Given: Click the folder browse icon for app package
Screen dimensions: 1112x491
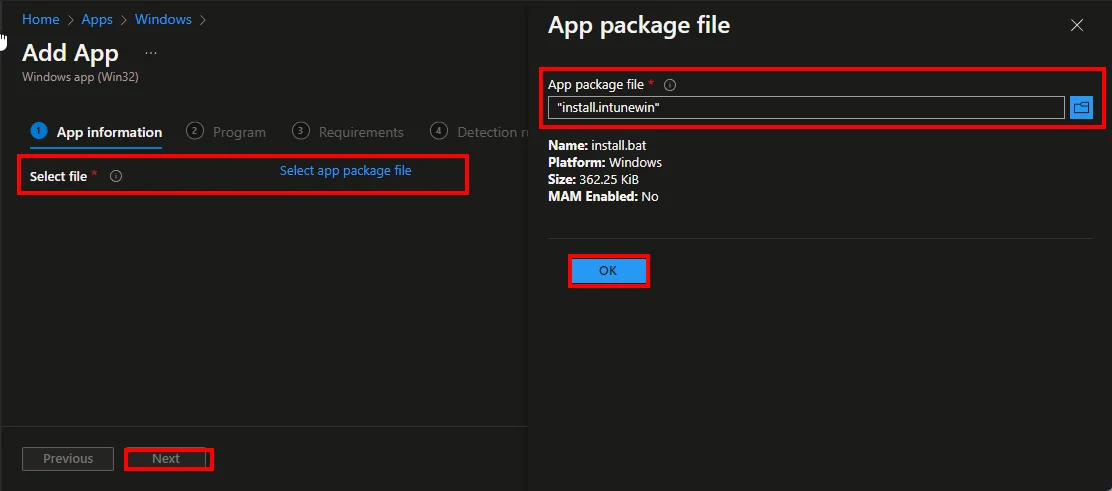Looking at the screenshot, I should point(1081,108).
